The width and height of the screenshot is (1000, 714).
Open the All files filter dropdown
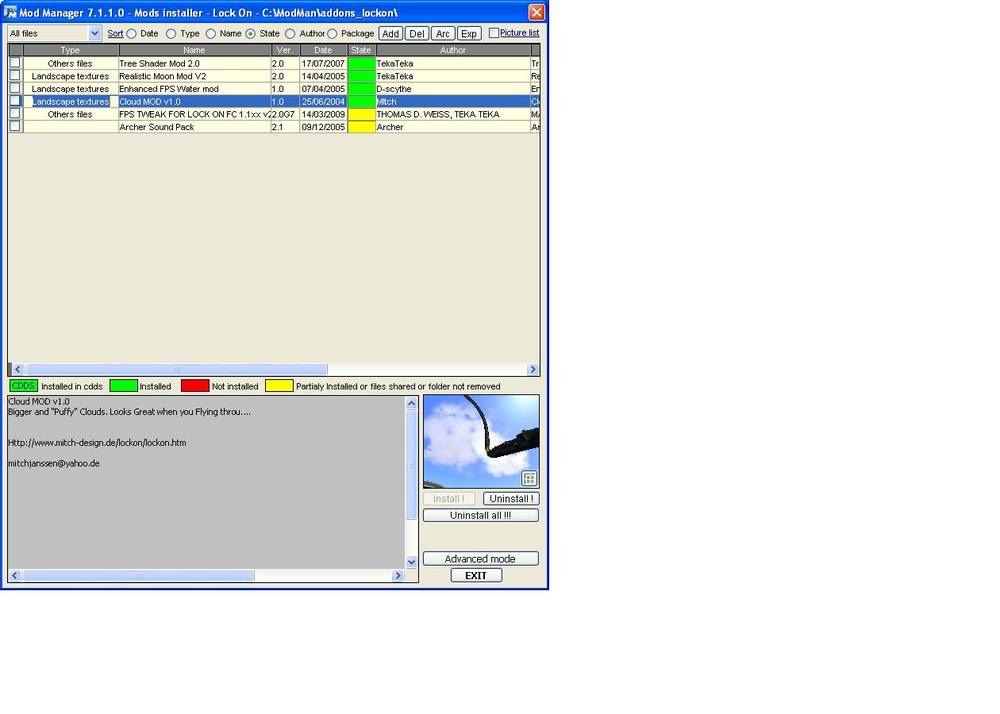[94, 33]
